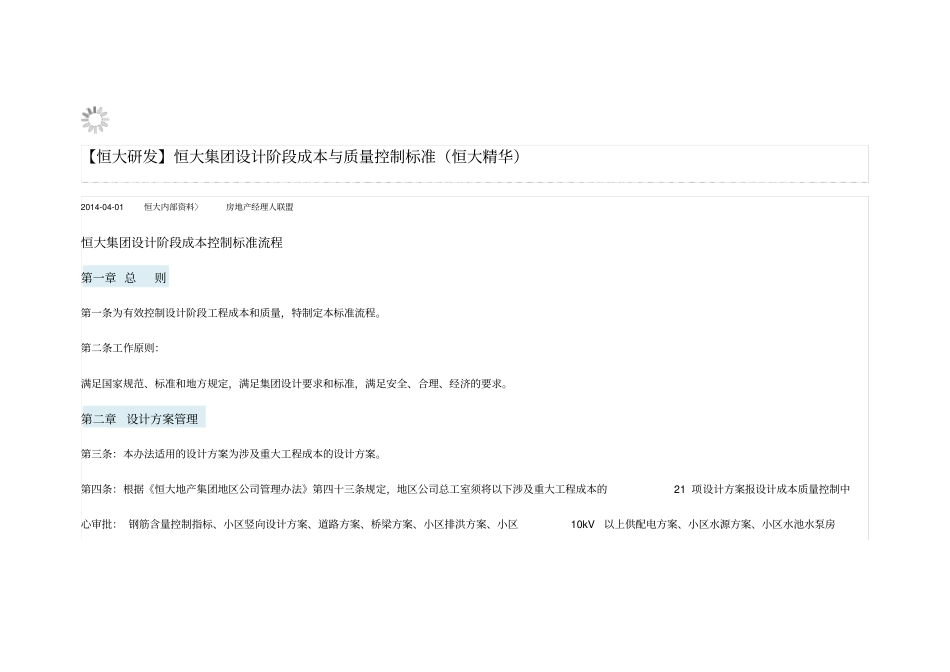Click the paragraph starting 第四条：根据

[x=465, y=489]
